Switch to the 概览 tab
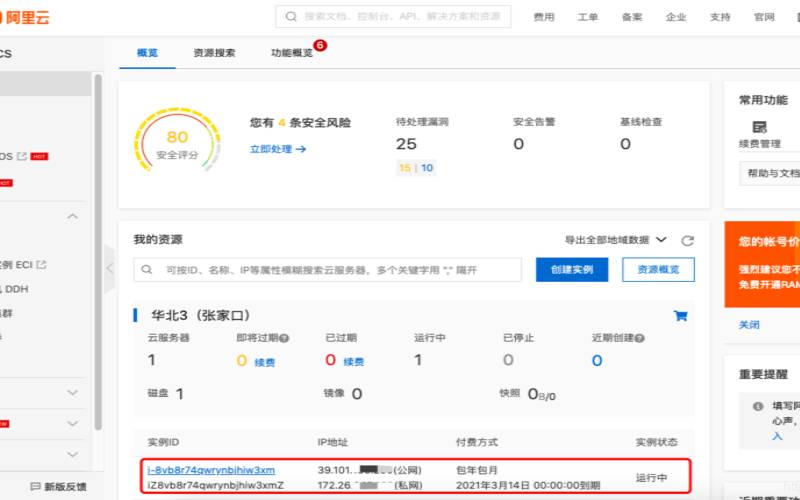The height and width of the screenshot is (500, 800). [x=147, y=53]
